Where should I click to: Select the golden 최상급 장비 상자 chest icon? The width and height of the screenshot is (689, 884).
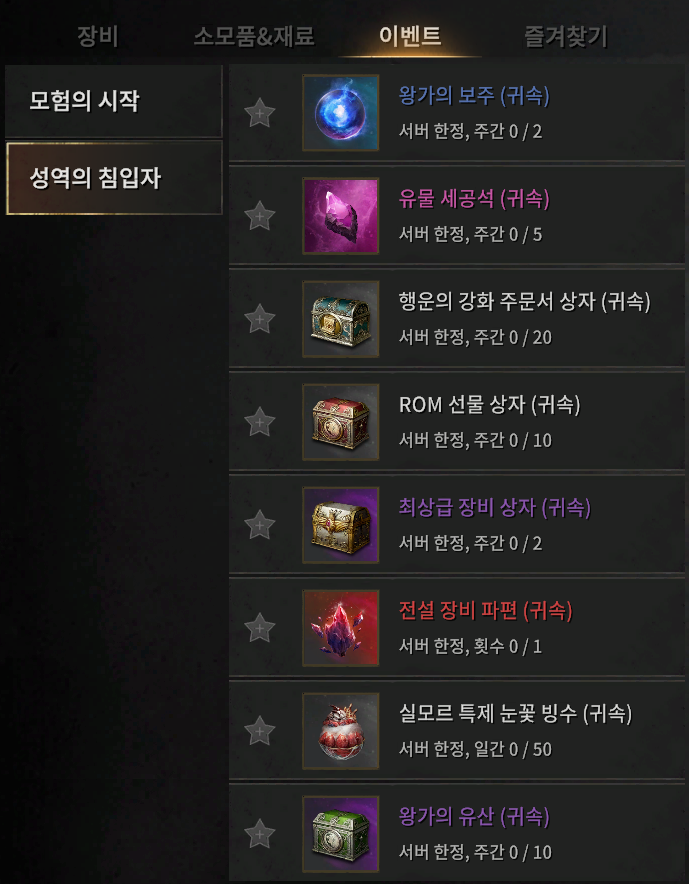click(341, 525)
